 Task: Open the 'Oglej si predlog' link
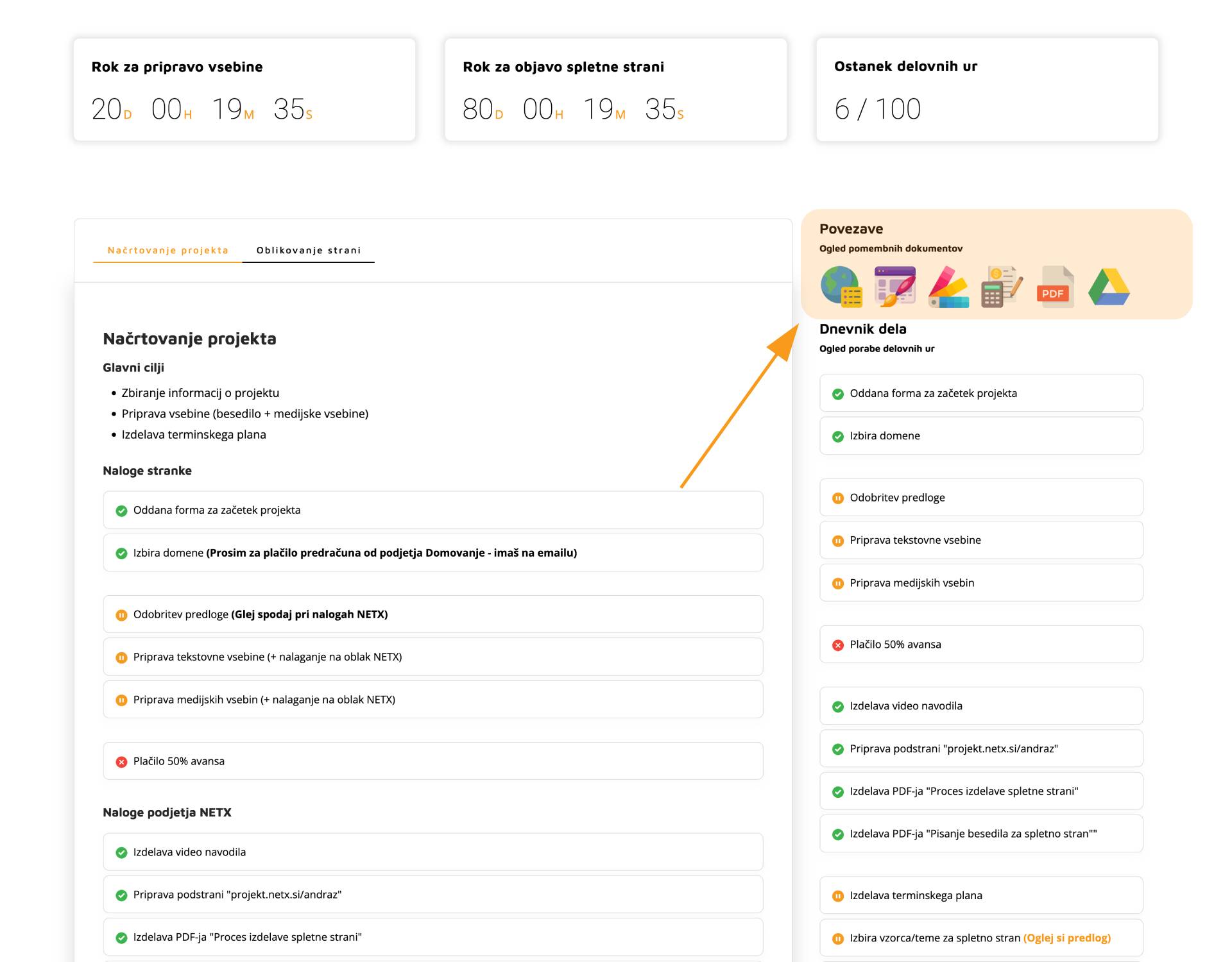click(x=1066, y=938)
